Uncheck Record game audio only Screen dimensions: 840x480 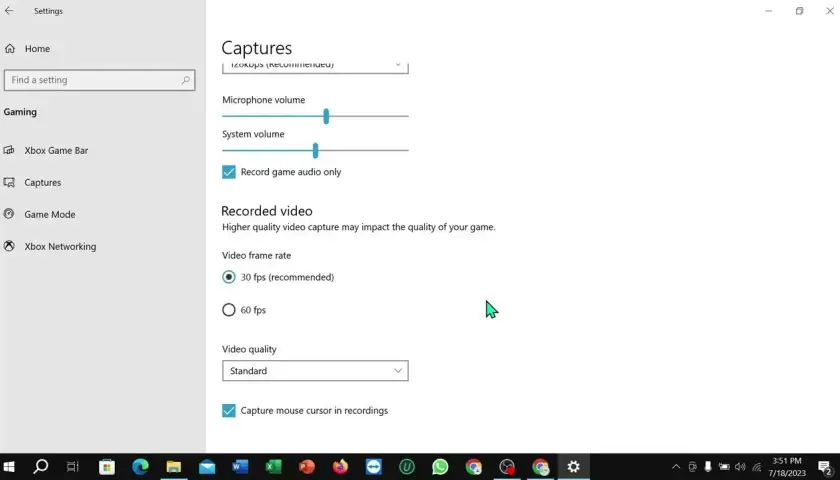tap(229, 172)
